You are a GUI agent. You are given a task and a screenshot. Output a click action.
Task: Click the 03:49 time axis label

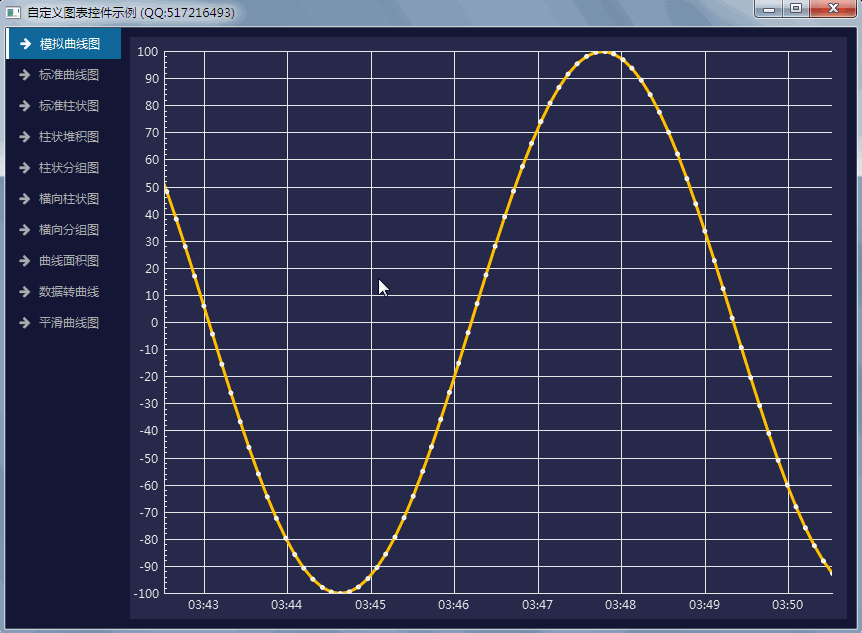(704, 605)
